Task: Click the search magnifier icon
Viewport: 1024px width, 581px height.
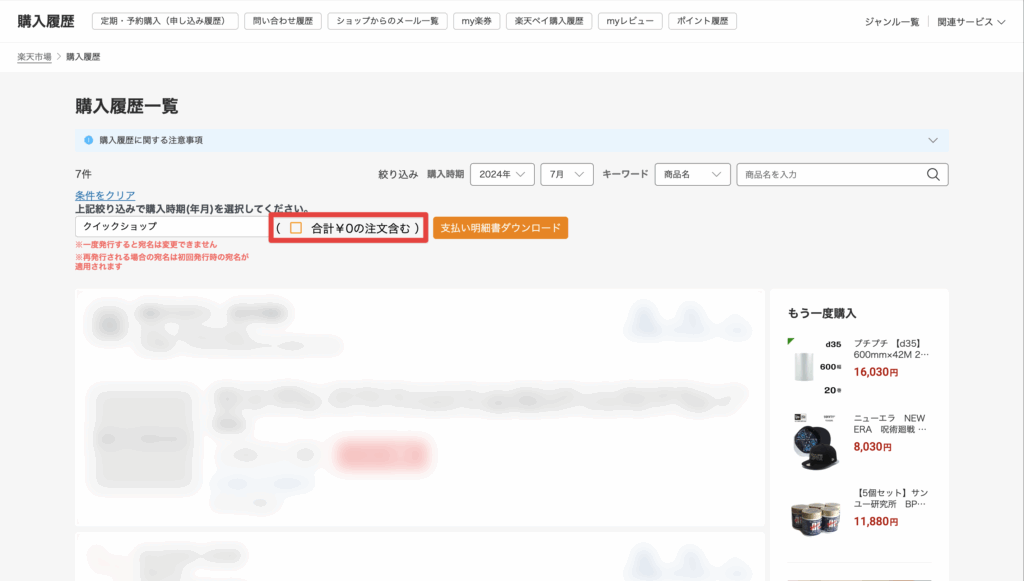Action: click(933, 175)
